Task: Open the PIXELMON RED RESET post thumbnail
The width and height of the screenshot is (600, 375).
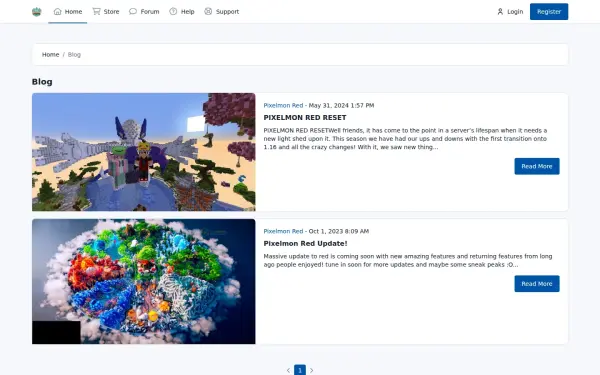Action: [x=143, y=152]
